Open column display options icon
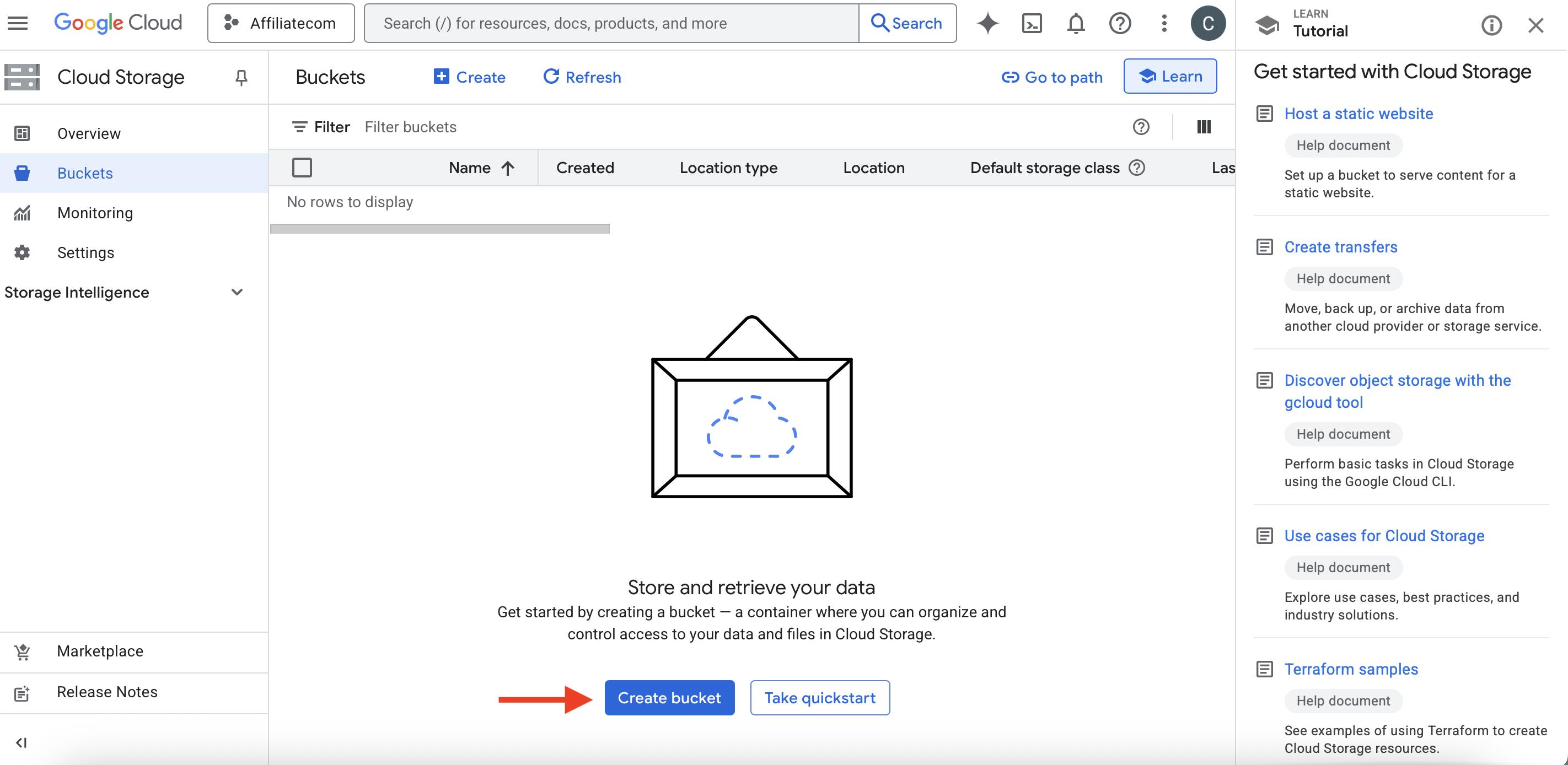 pyautogui.click(x=1204, y=127)
